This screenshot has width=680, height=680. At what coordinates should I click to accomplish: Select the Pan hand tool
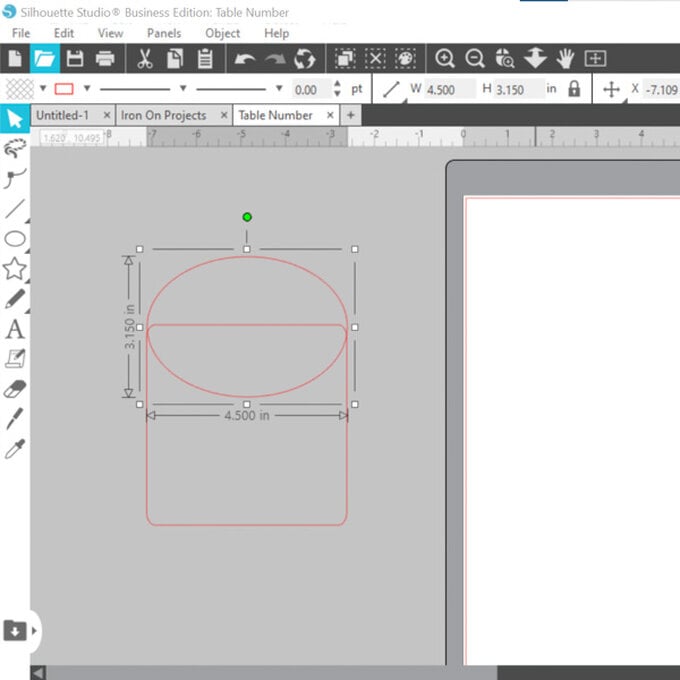pyautogui.click(x=565, y=58)
